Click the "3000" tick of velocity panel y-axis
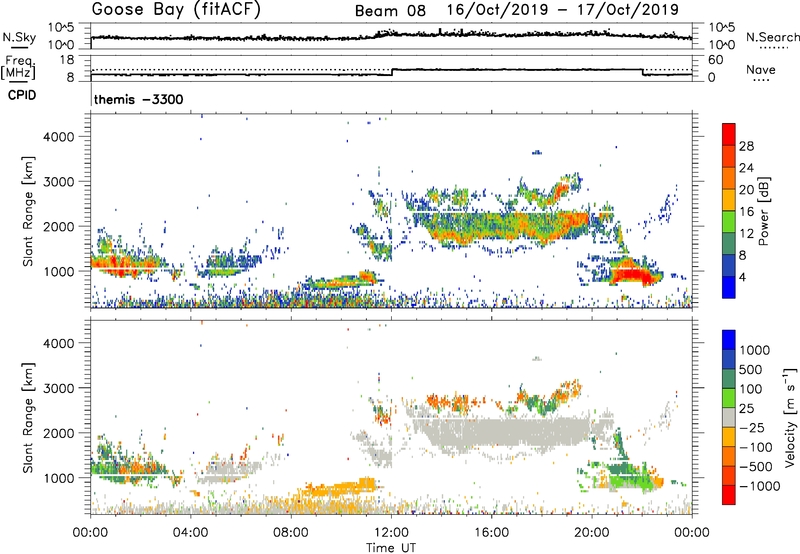 (58, 388)
